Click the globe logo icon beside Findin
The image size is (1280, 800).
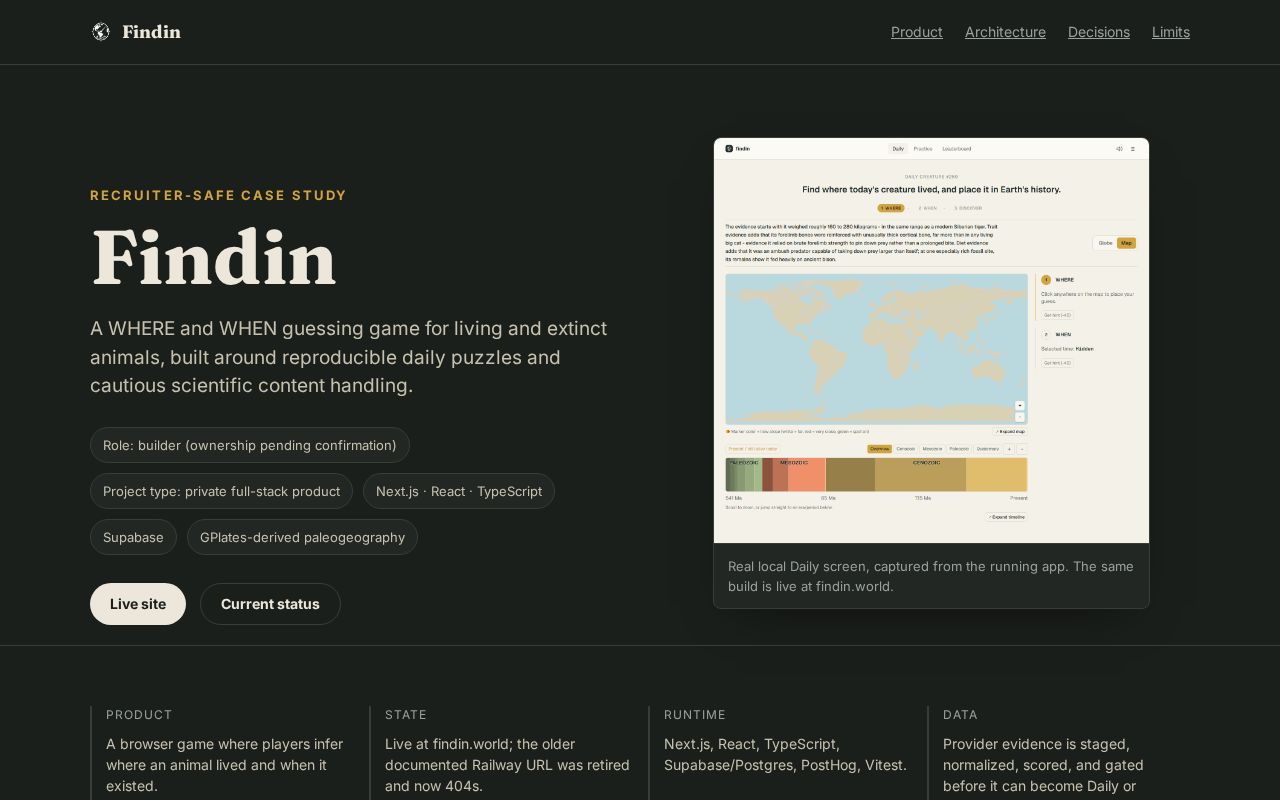point(101,32)
